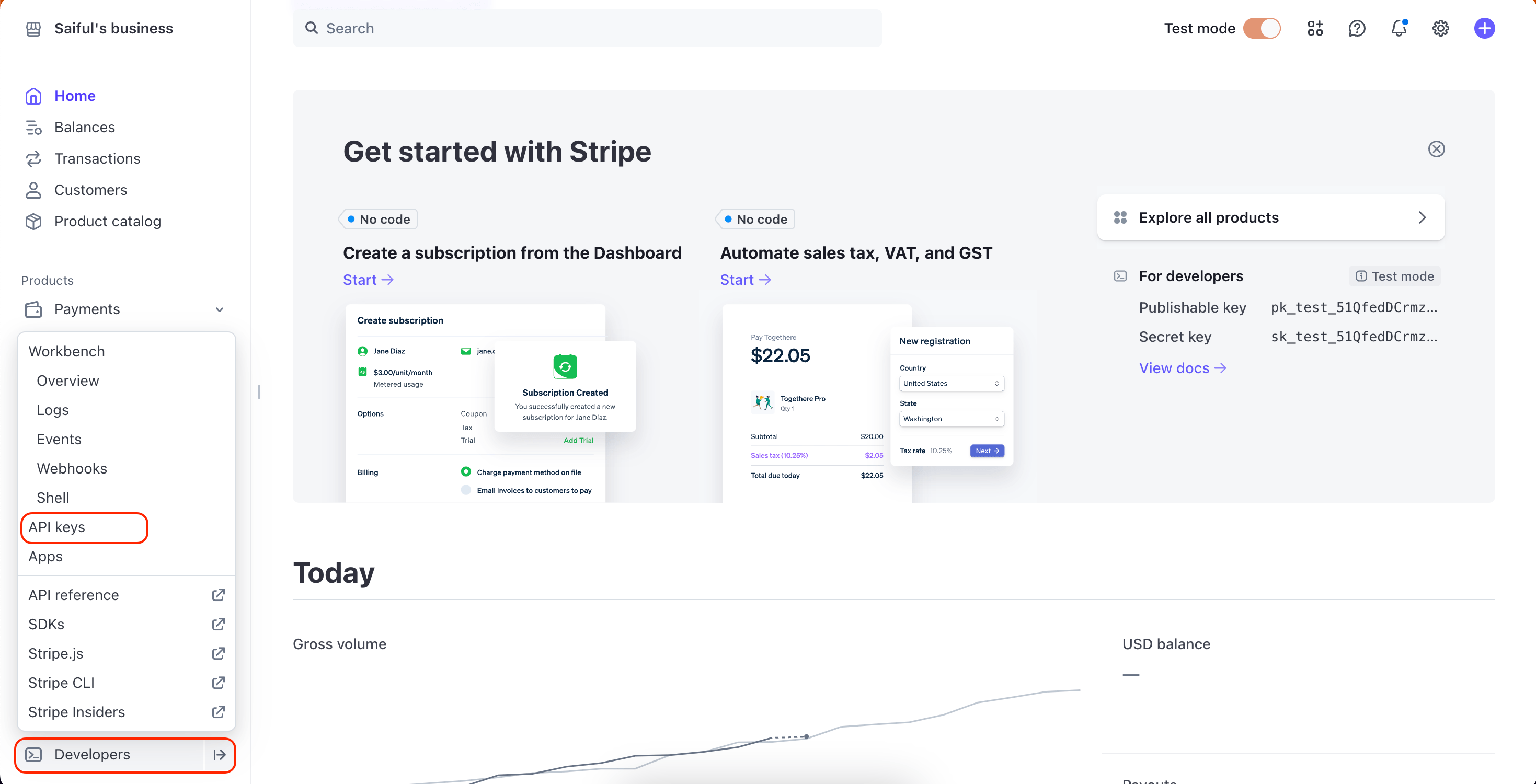Click the Balances icon in sidebar
Viewport: 1536px width, 784px height.
coord(33,128)
